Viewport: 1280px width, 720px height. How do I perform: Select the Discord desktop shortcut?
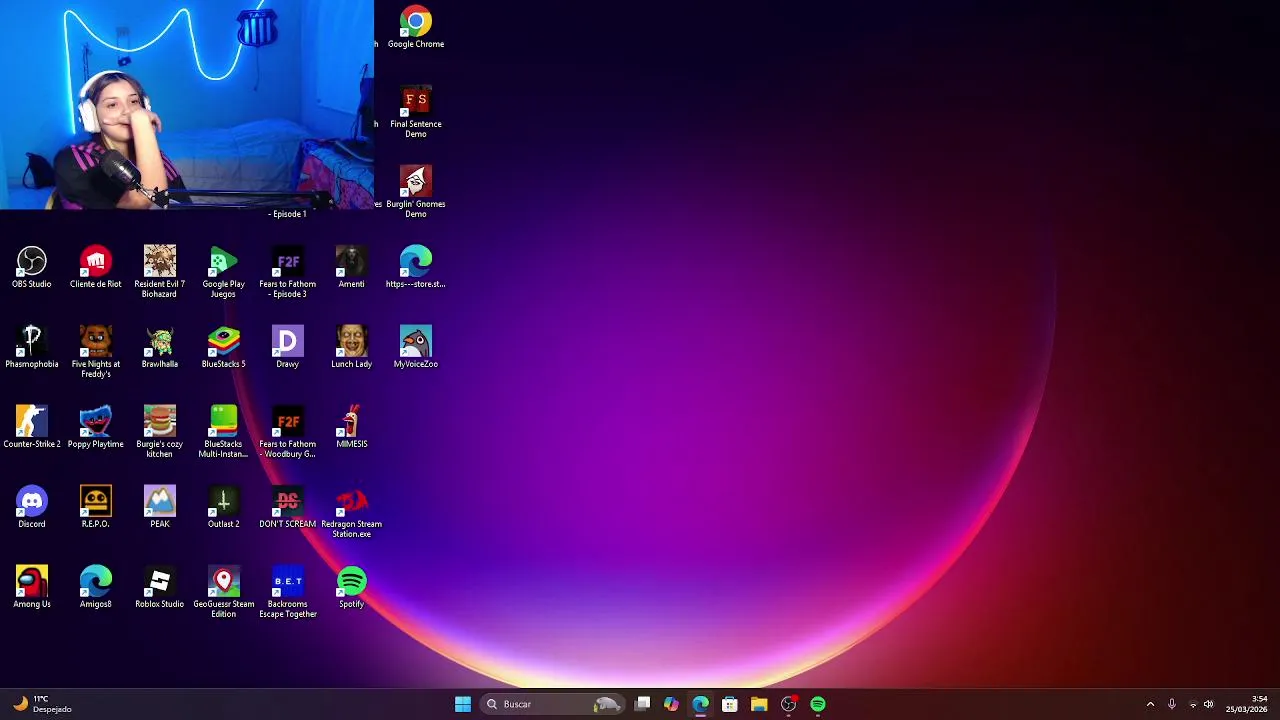click(x=32, y=507)
